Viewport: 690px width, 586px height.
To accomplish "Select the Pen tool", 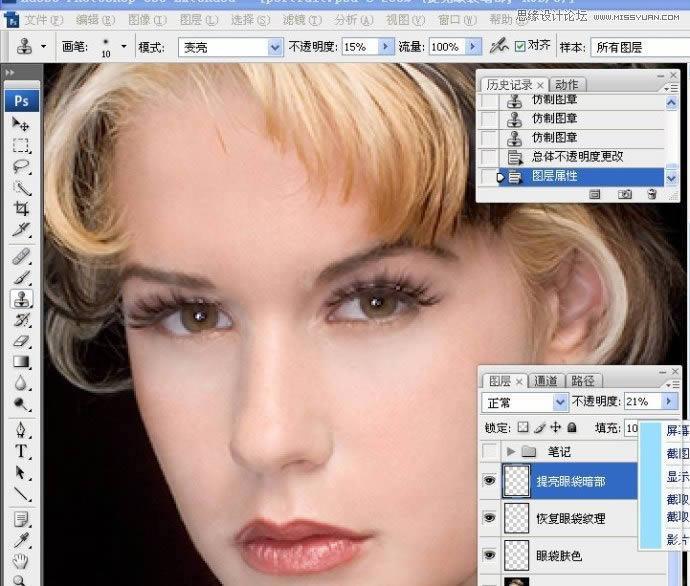I will [x=20, y=430].
